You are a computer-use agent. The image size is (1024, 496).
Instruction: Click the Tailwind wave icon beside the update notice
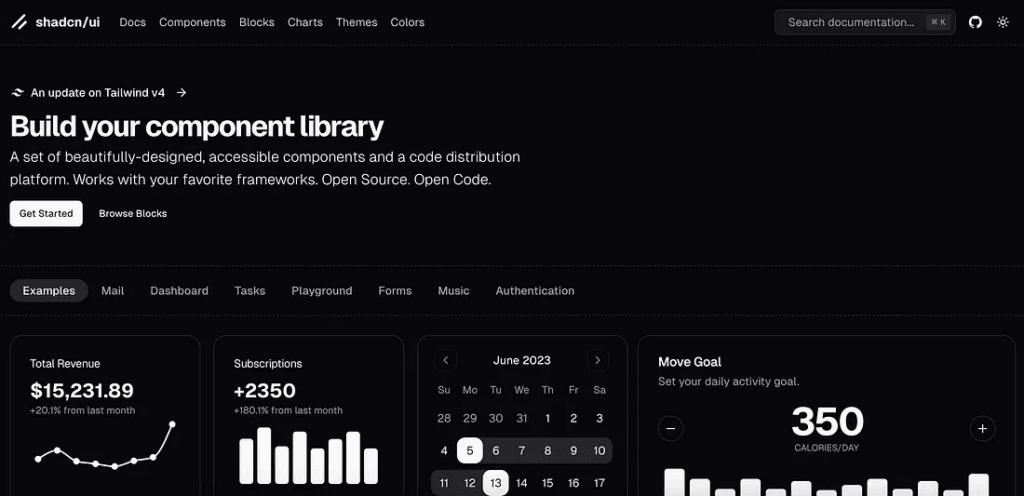point(18,93)
